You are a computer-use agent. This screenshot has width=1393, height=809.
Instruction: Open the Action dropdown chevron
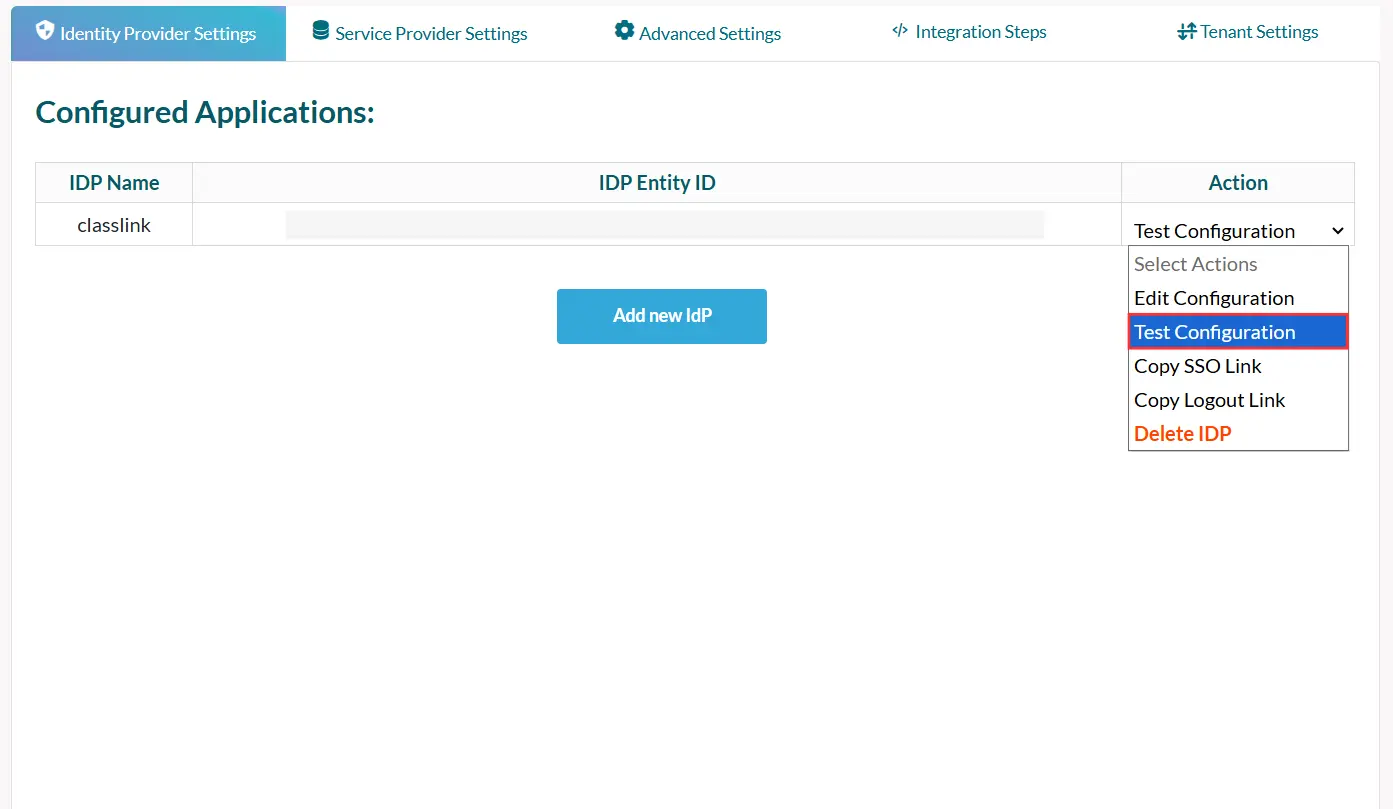click(x=1337, y=231)
